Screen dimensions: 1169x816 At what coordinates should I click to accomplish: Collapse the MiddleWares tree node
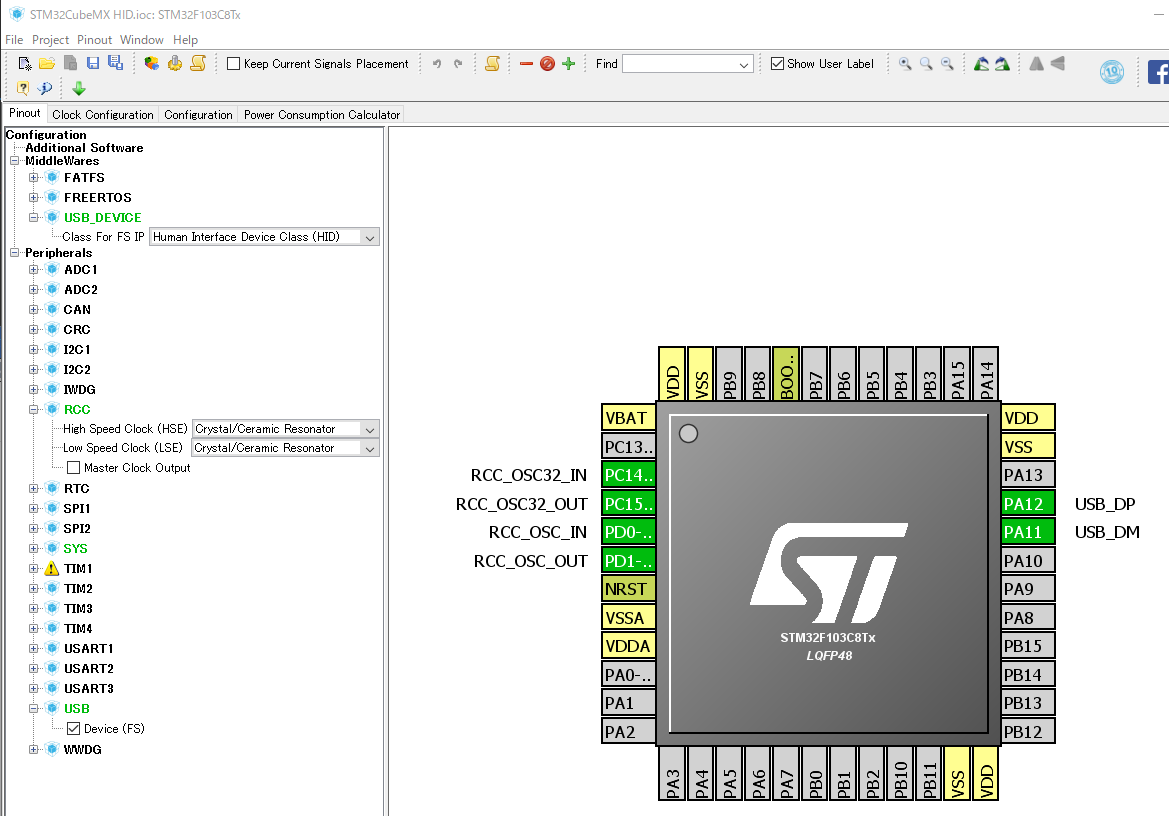14,161
